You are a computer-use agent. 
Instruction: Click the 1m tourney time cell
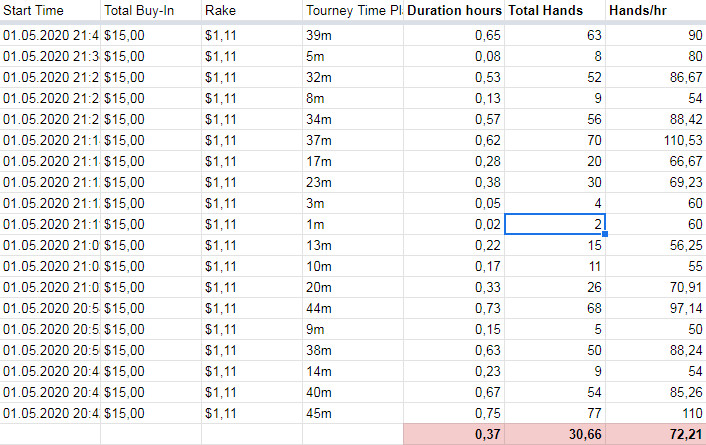coord(354,224)
